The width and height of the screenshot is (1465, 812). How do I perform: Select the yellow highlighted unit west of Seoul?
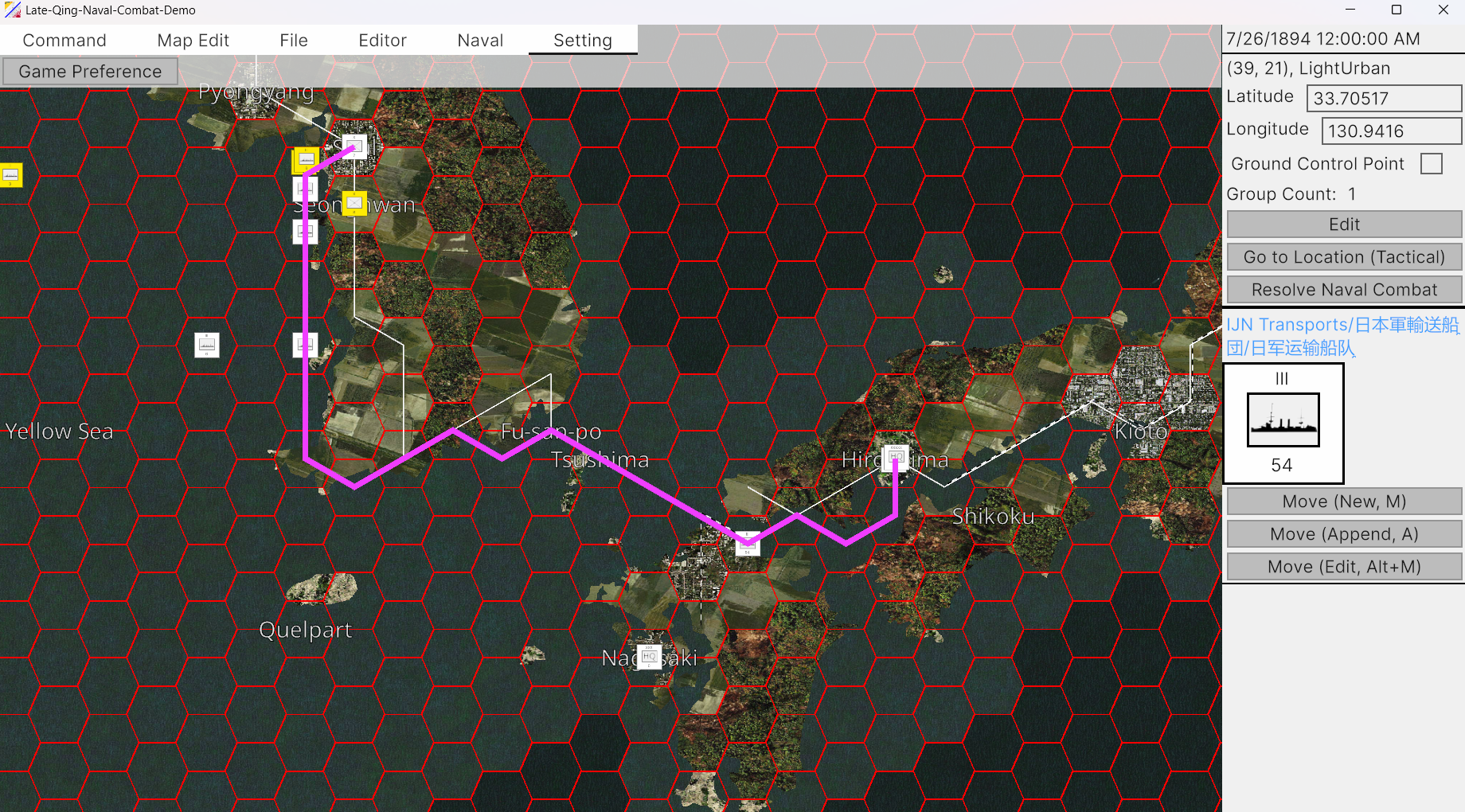pyautogui.click(x=306, y=160)
